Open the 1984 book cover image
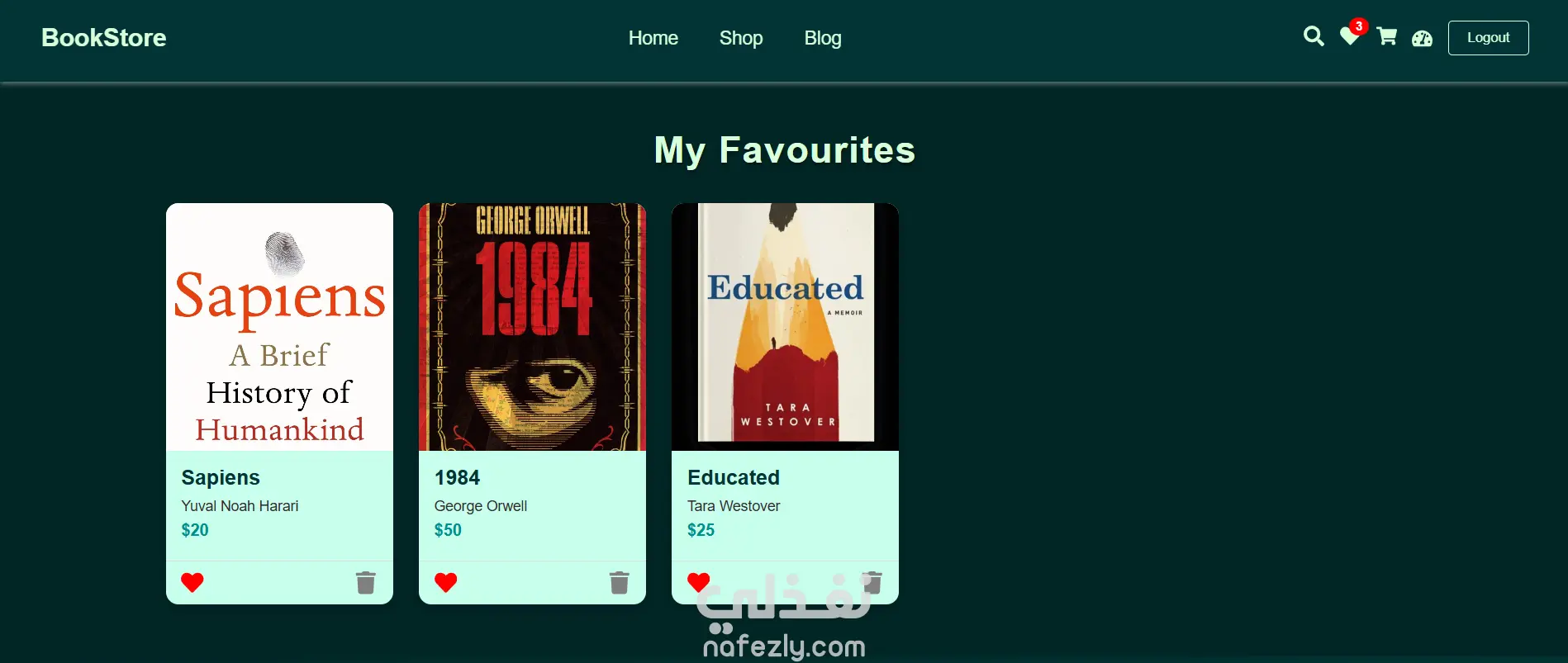The image size is (1568, 663). pos(532,327)
